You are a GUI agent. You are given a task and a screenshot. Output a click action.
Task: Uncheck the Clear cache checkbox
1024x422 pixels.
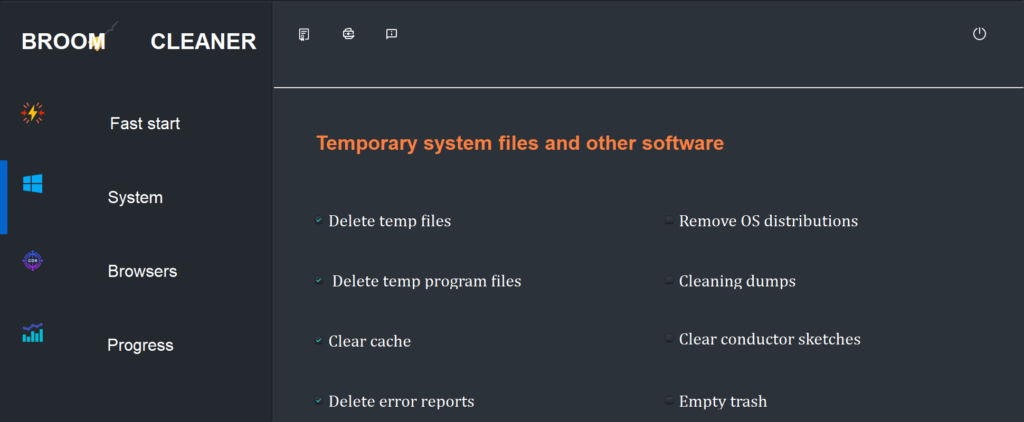(318, 341)
